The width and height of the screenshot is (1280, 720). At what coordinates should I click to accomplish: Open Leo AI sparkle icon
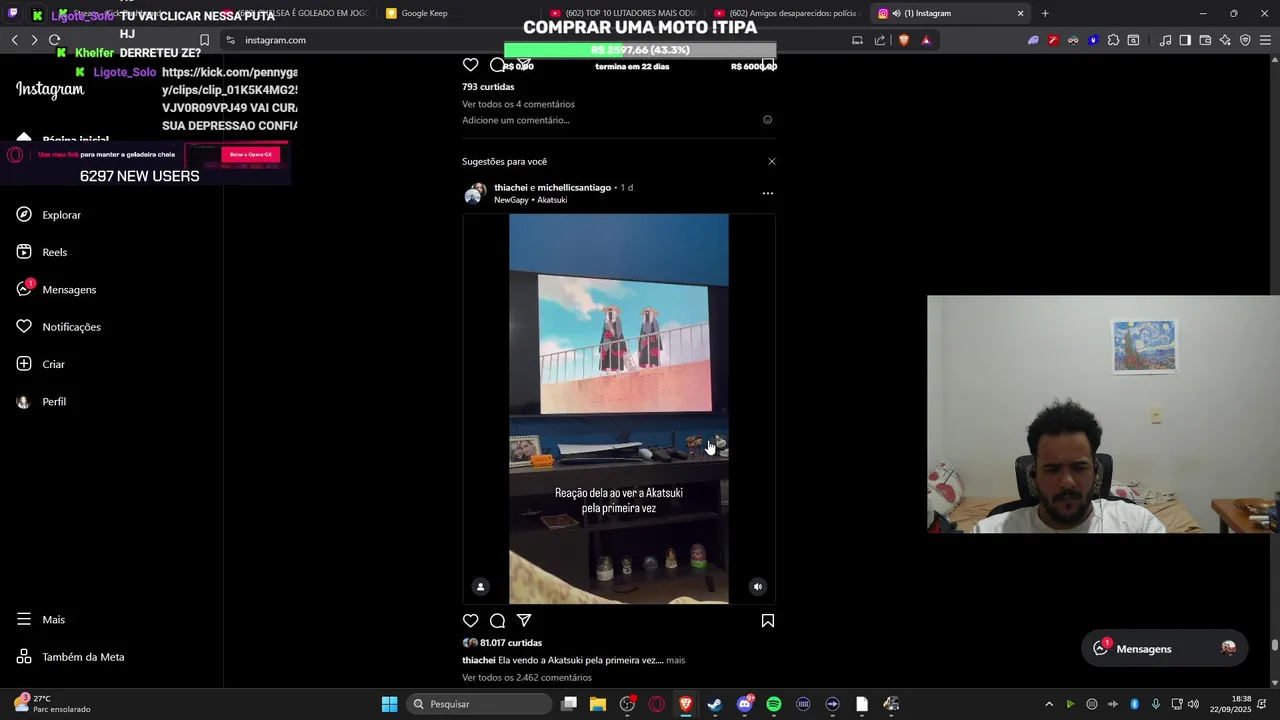(1225, 40)
